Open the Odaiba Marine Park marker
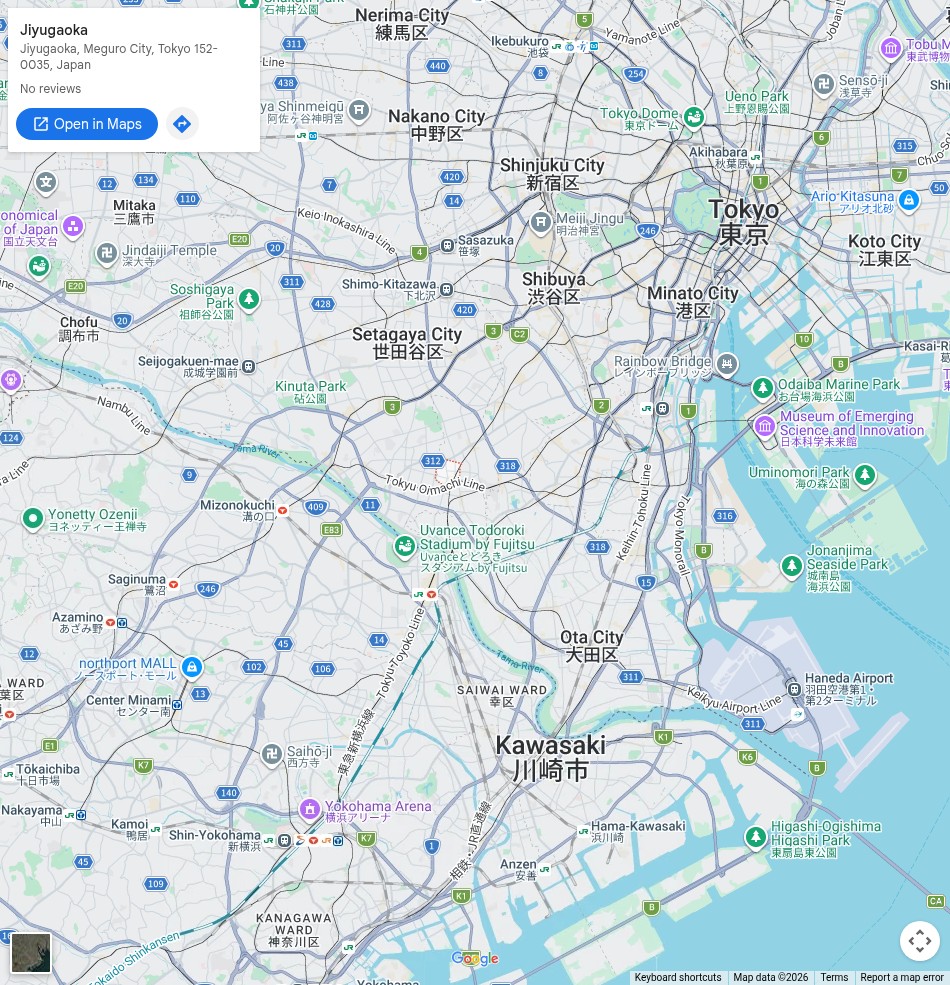Viewport: 950px width, 985px height. tap(763, 388)
